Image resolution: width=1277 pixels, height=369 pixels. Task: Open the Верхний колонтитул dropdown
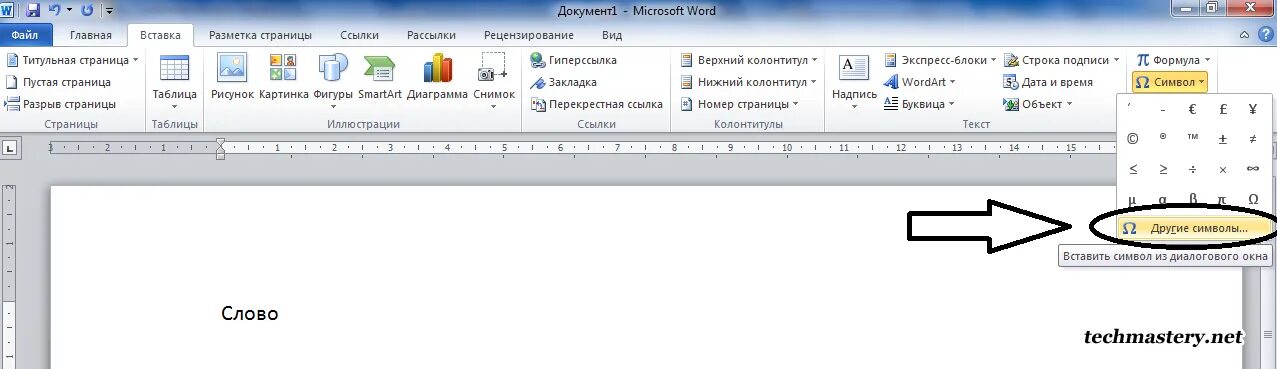(749, 60)
